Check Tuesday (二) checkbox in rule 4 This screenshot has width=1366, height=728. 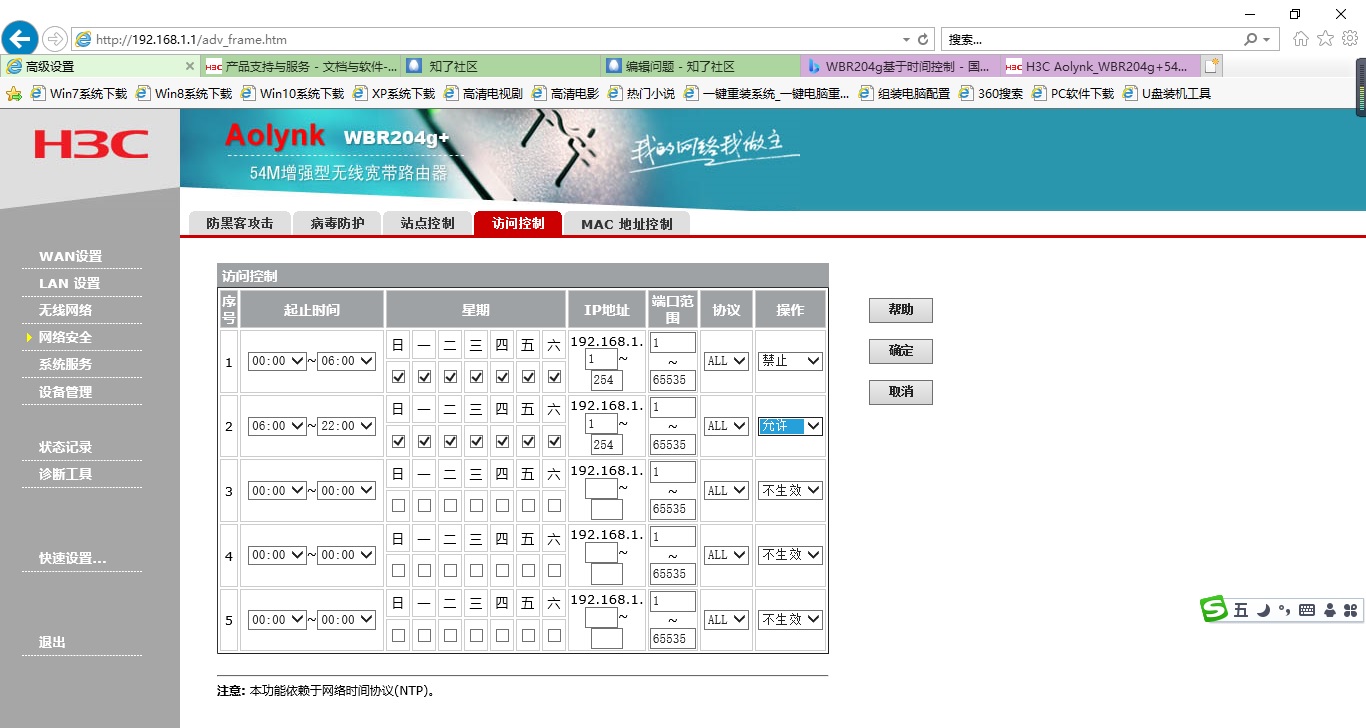click(x=451, y=570)
